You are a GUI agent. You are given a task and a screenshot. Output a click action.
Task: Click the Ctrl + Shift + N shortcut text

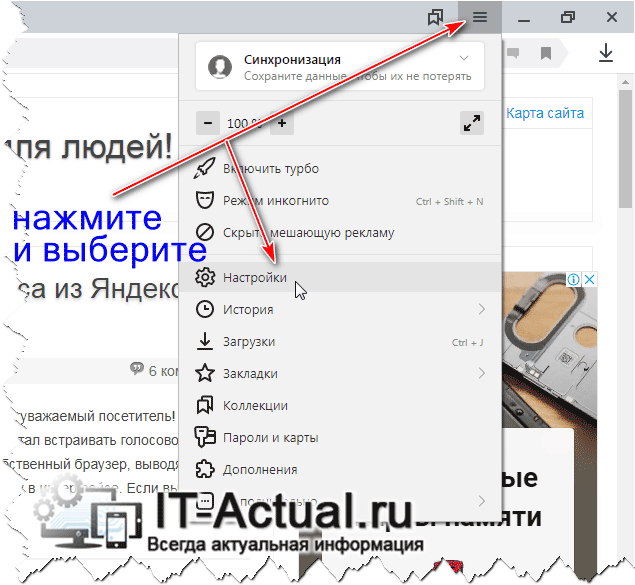click(450, 201)
